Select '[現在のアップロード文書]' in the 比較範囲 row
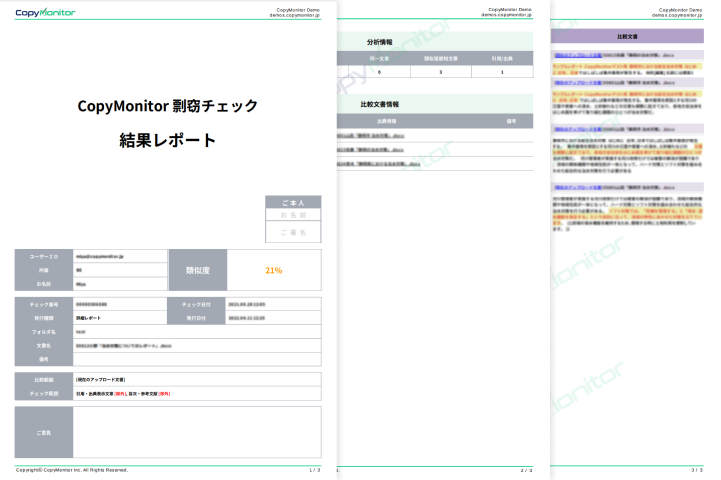Image resolution: width=721 pixels, height=480 pixels. (100, 380)
